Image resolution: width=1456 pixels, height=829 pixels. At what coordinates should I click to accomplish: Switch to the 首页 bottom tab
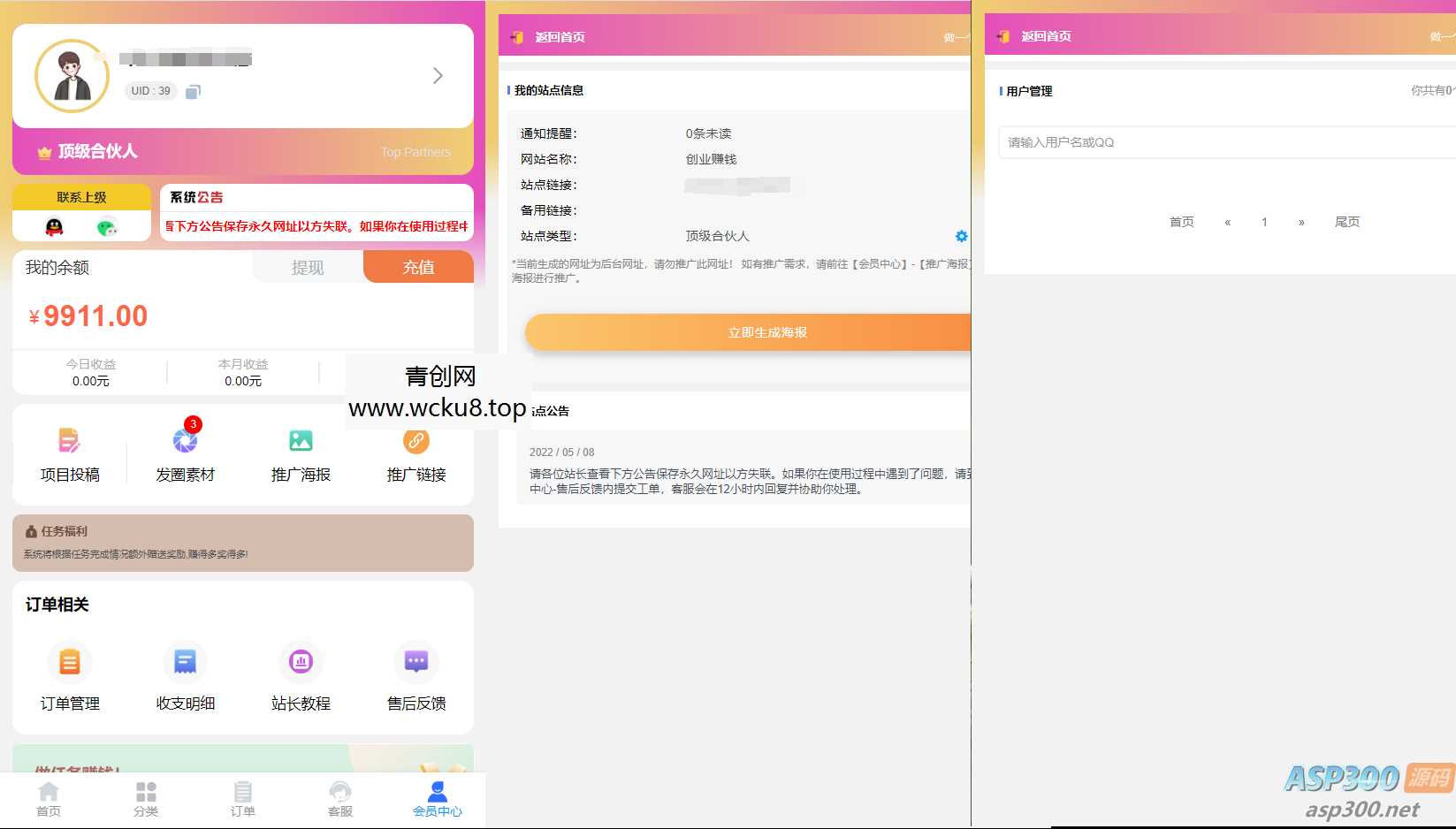tap(49, 798)
